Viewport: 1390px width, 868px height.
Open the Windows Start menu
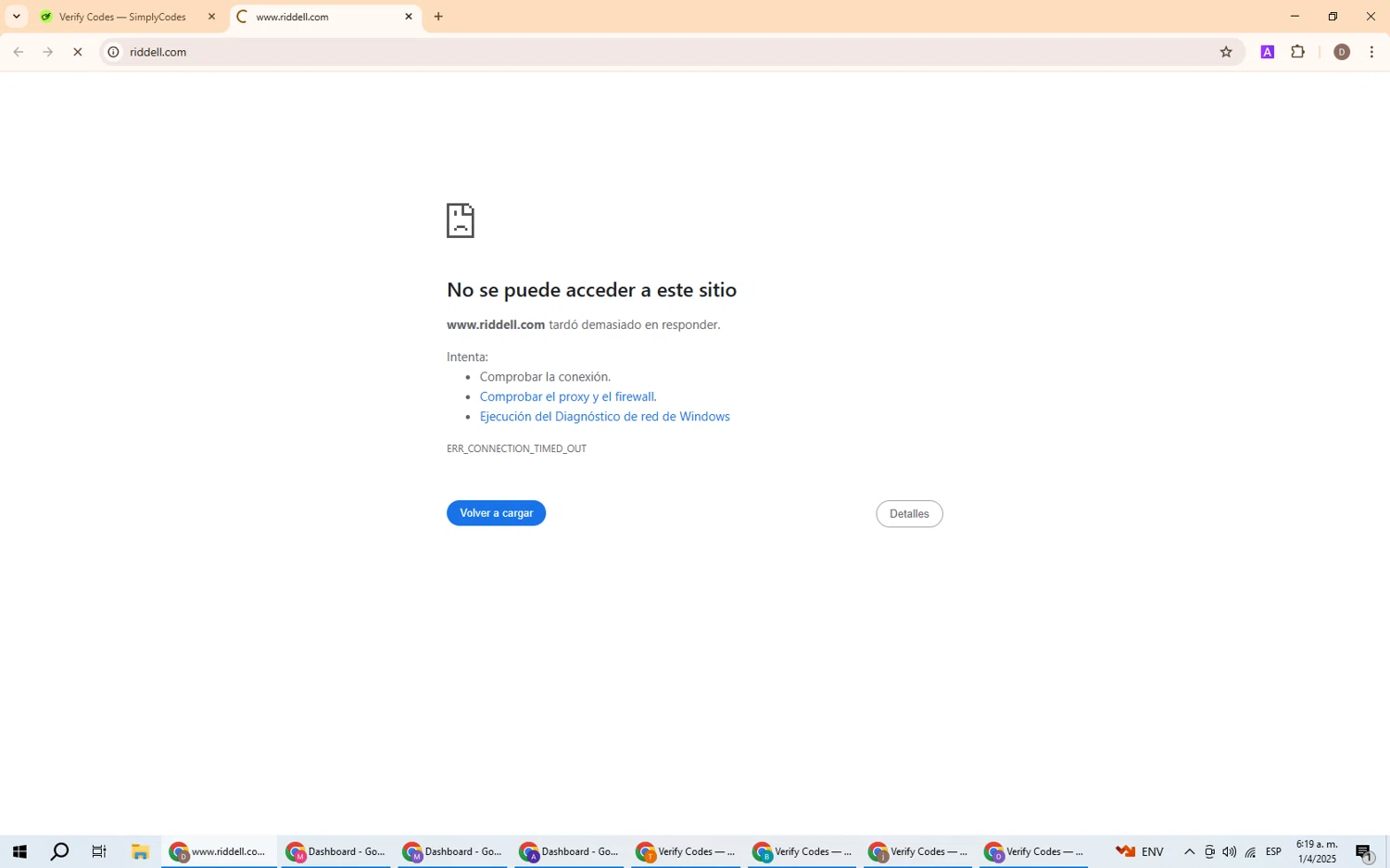click(19, 851)
